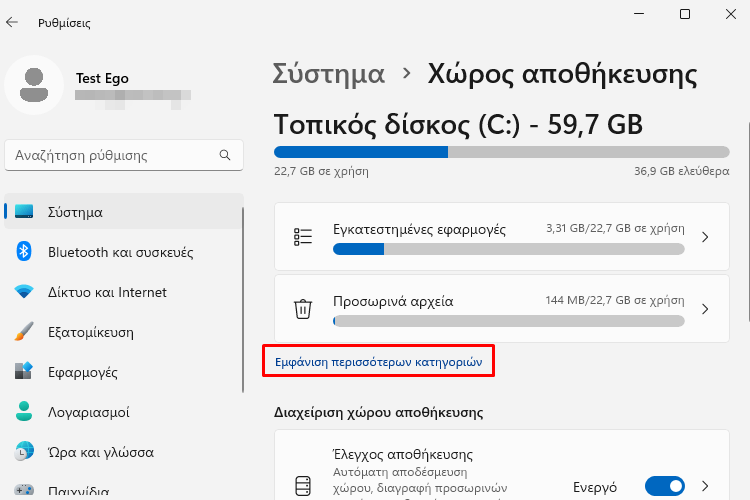The width and height of the screenshot is (750, 500).
Task: Click the Εφαρμογές sidebar icon
Action: click(24, 371)
